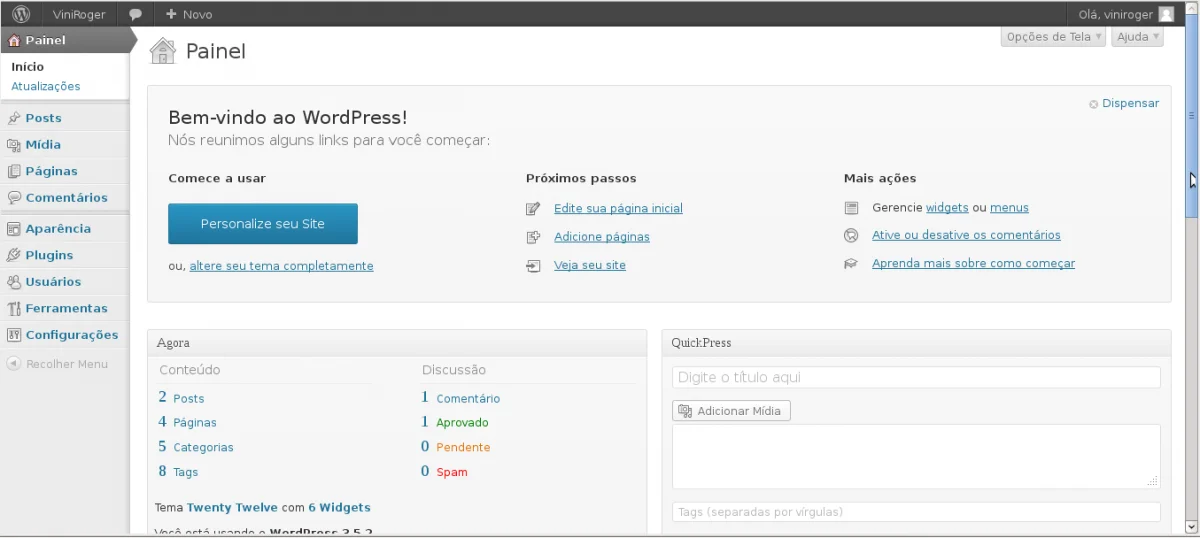
Task: Open the 1 Comentário discussion link
Action: coord(461,398)
